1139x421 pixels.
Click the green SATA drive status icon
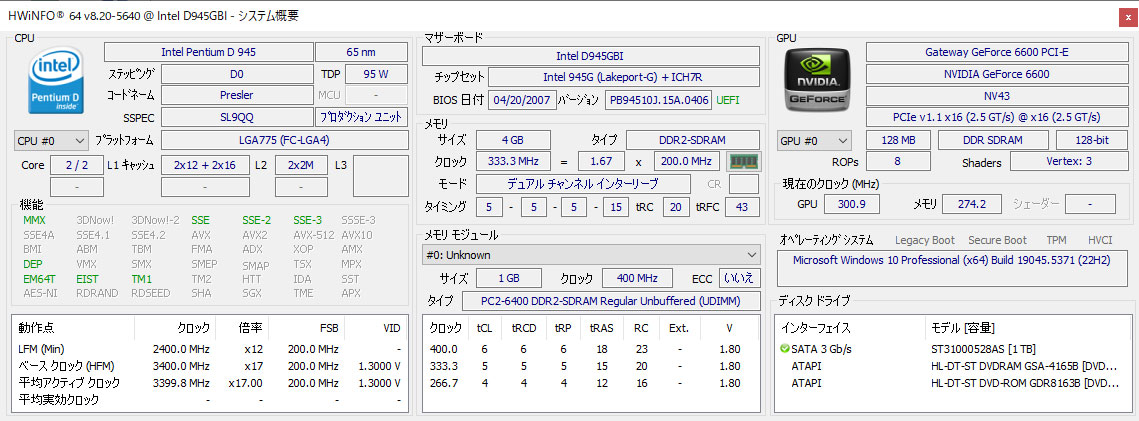(x=785, y=349)
